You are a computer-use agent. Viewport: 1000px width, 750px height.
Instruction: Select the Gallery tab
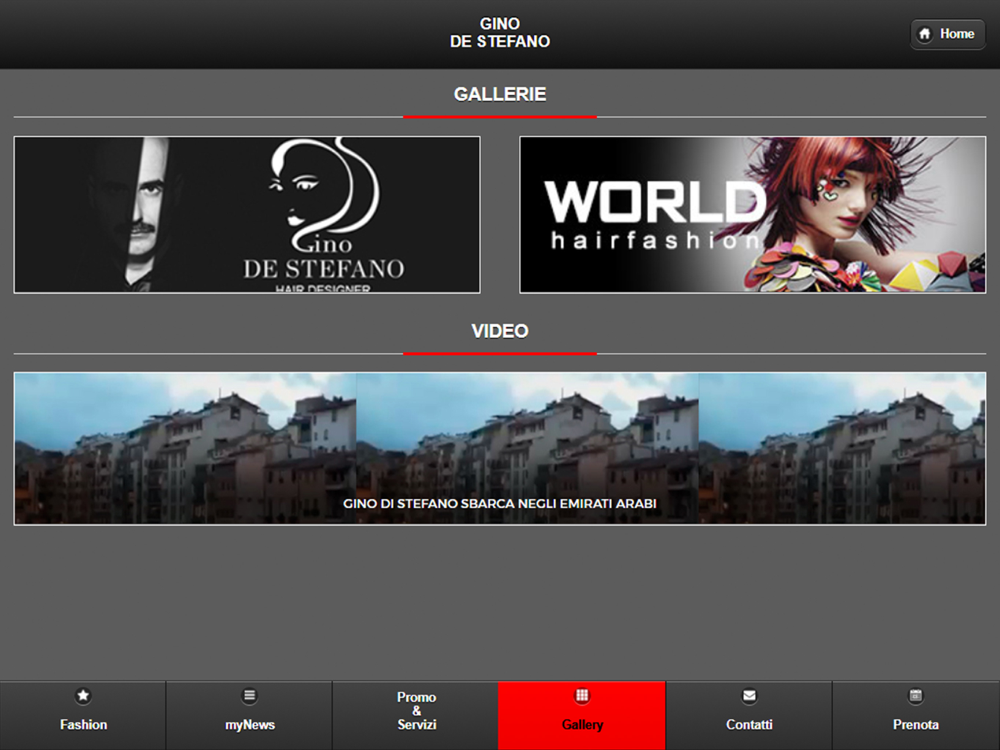tap(582, 716)
